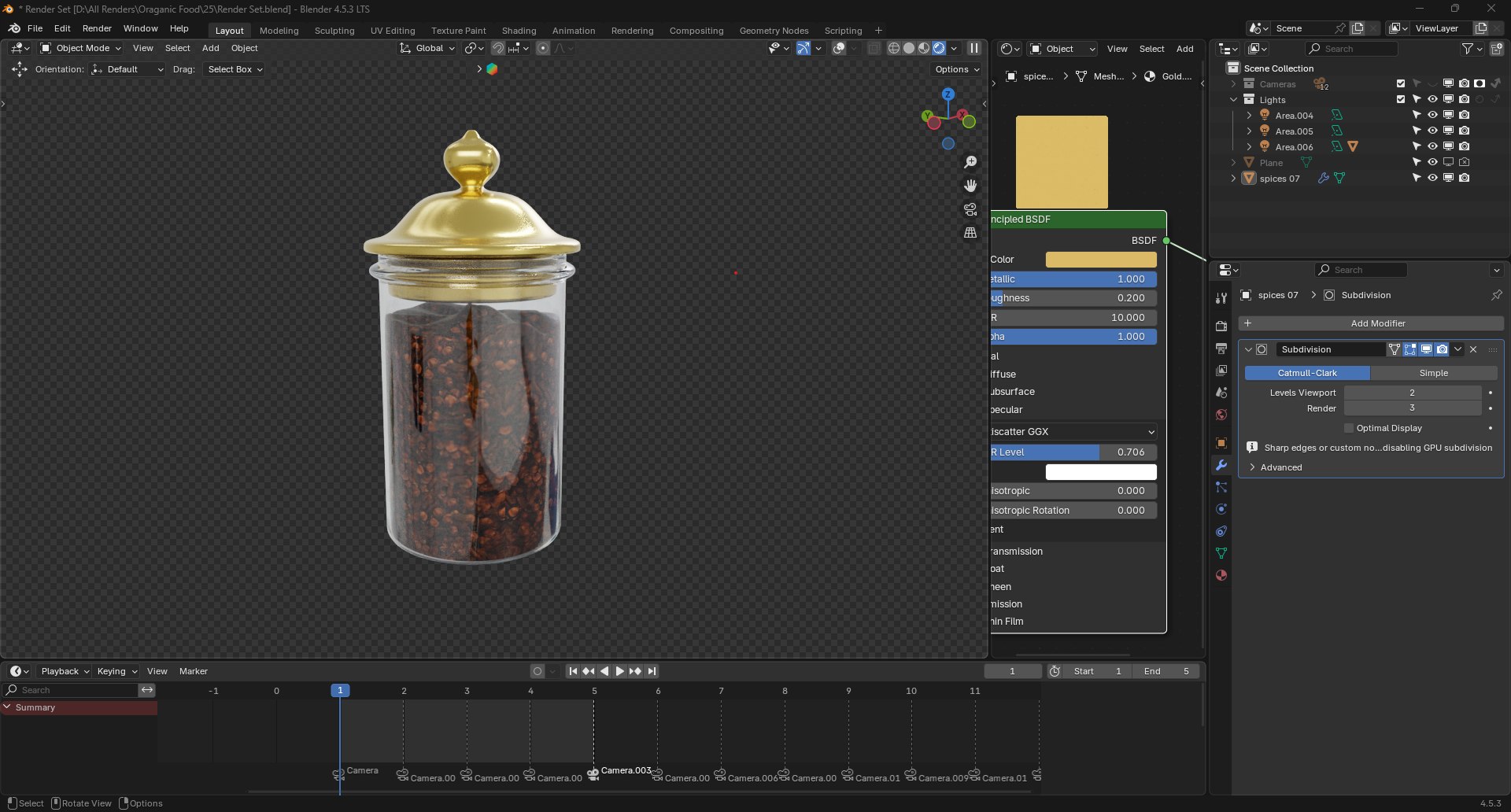Switch viewport to orthographic/perspective grid icon
This screenshot has width=1511, height=812.
(x=970, y=233)
